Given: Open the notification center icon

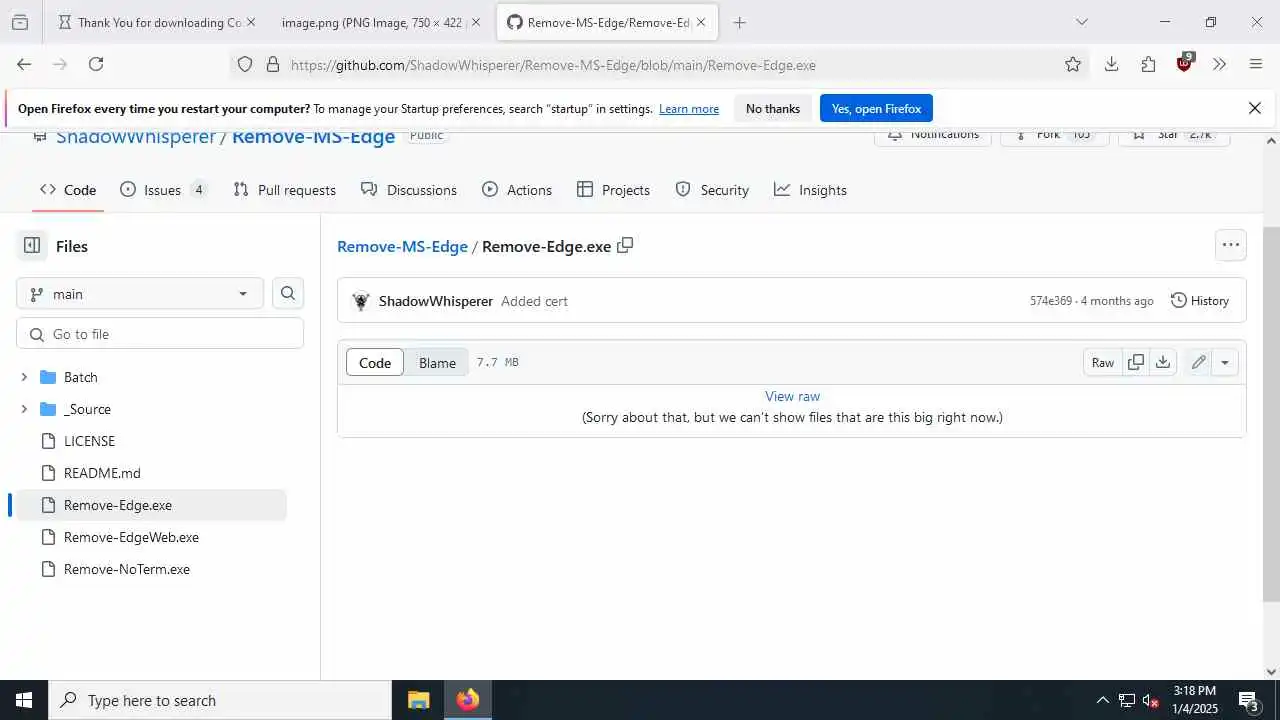Looking at the screenshot, I should tap(1248, 700).
